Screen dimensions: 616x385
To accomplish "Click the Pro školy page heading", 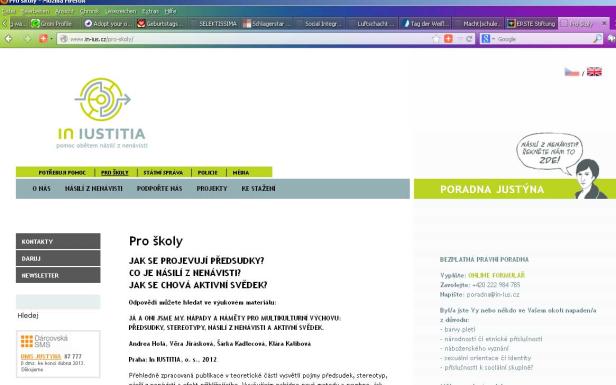I will (x=156, y=241).
